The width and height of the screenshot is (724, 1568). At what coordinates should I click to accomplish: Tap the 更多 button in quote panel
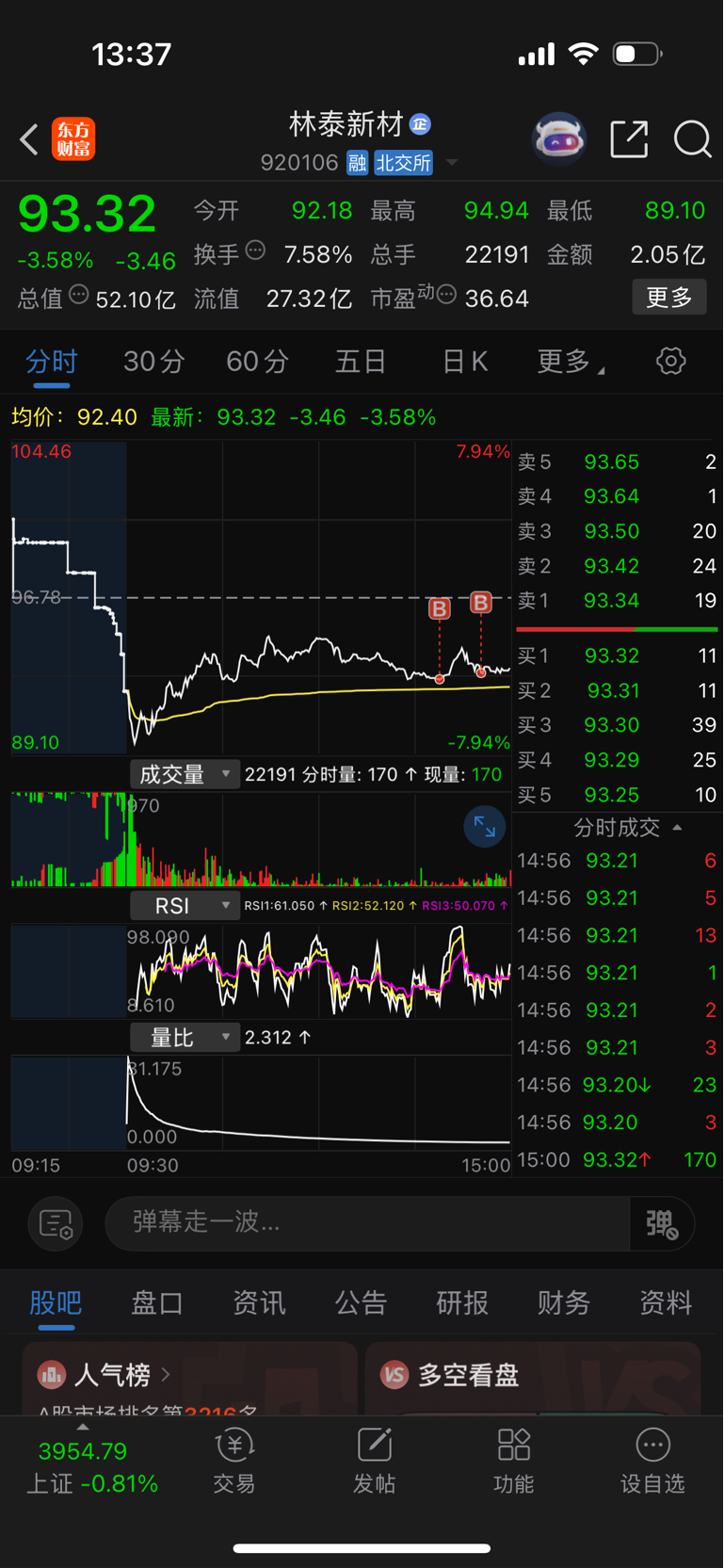[669, 298]
